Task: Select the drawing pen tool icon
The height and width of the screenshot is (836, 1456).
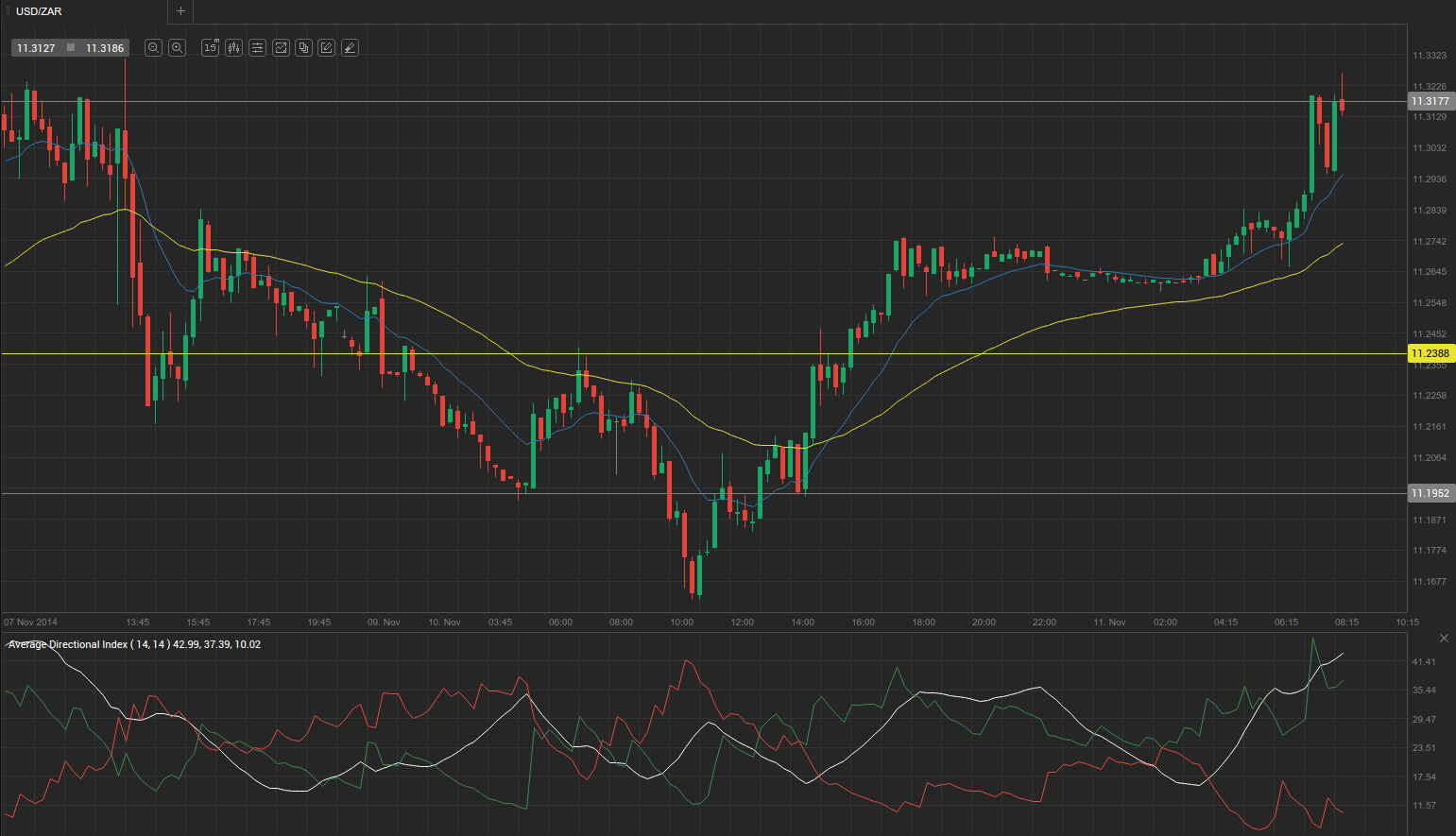Action: click(x=350, y=47)
